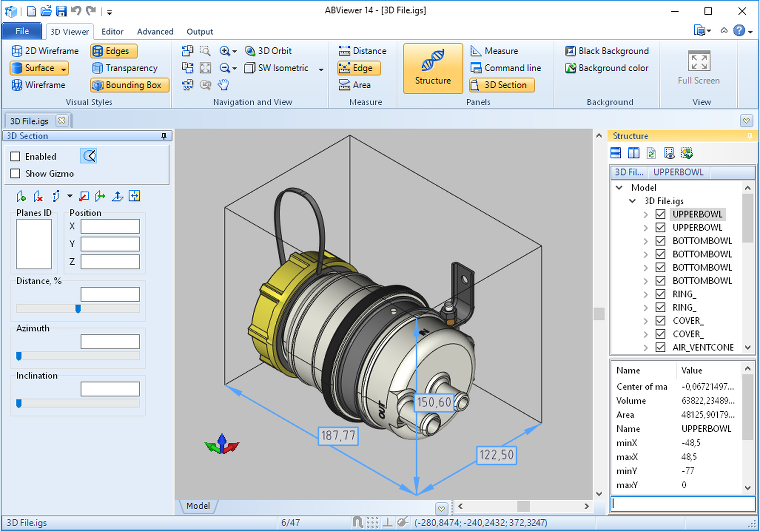The image size is (760, 531).
Task: Toggle the Edges display option
Action: [x=114, y=51]
